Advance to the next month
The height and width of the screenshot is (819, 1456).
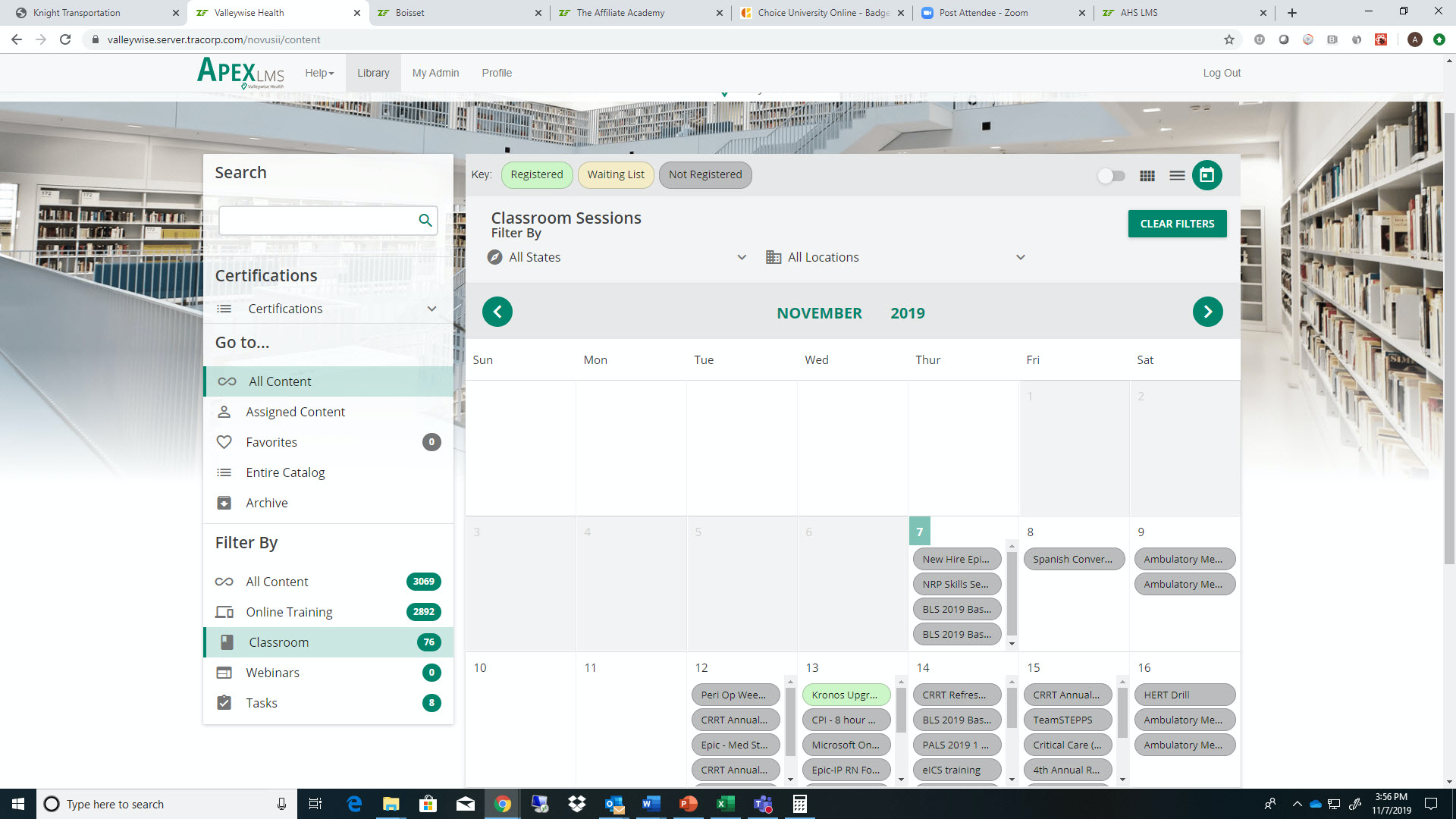coord(1207,311)
